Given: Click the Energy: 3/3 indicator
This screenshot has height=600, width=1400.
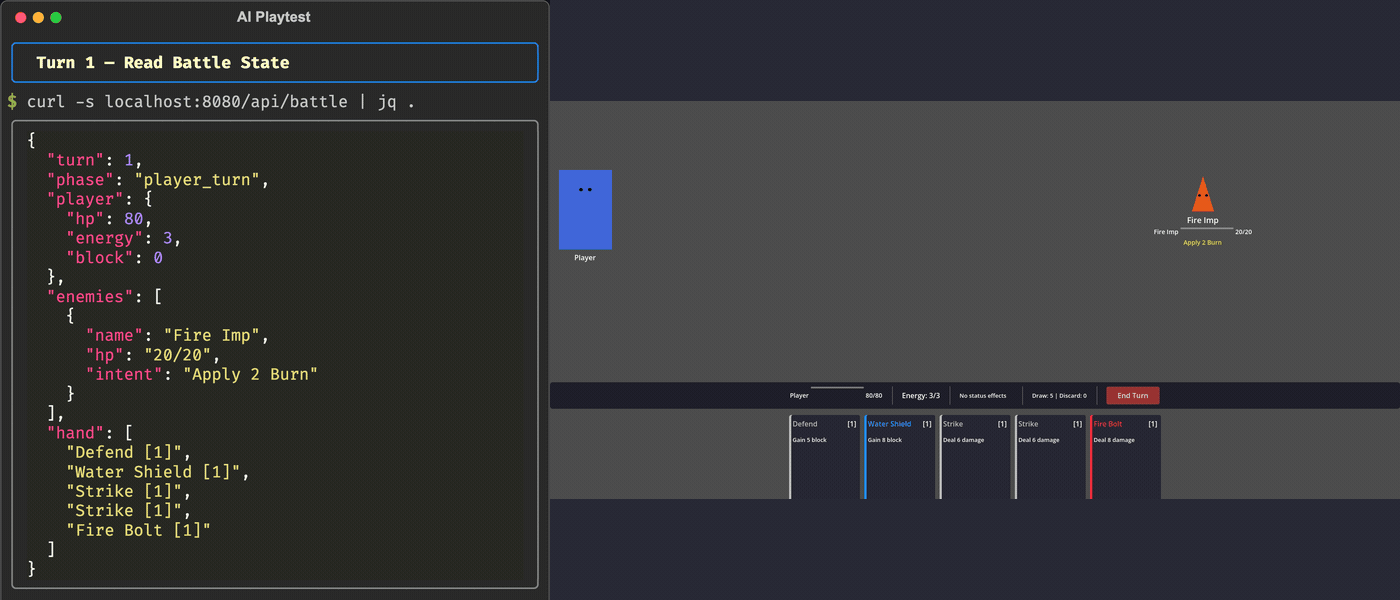Looking at the screenshot, I should click(920, 395).
